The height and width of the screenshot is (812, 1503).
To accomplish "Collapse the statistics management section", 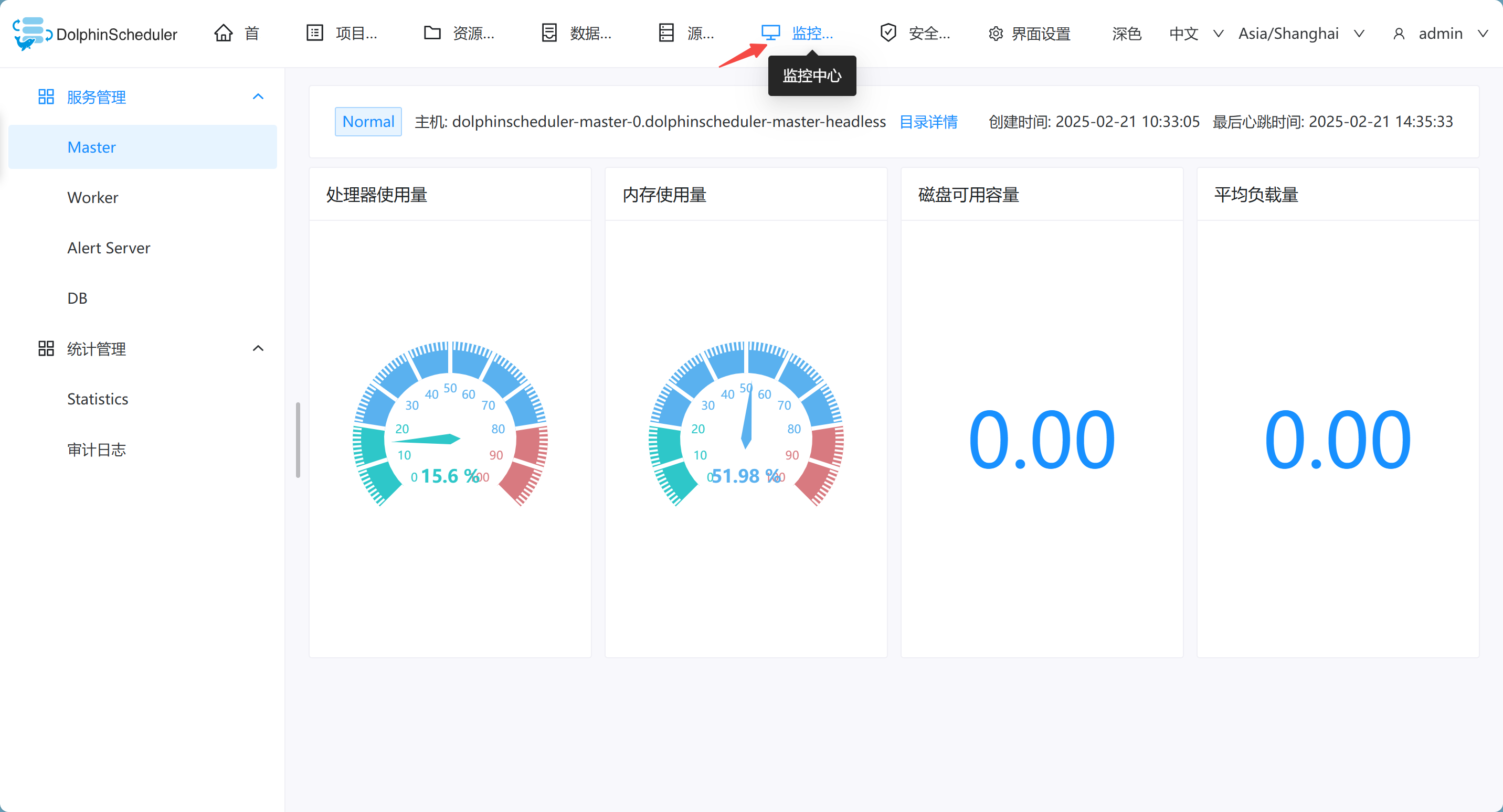I will click(x=258, y=348).
